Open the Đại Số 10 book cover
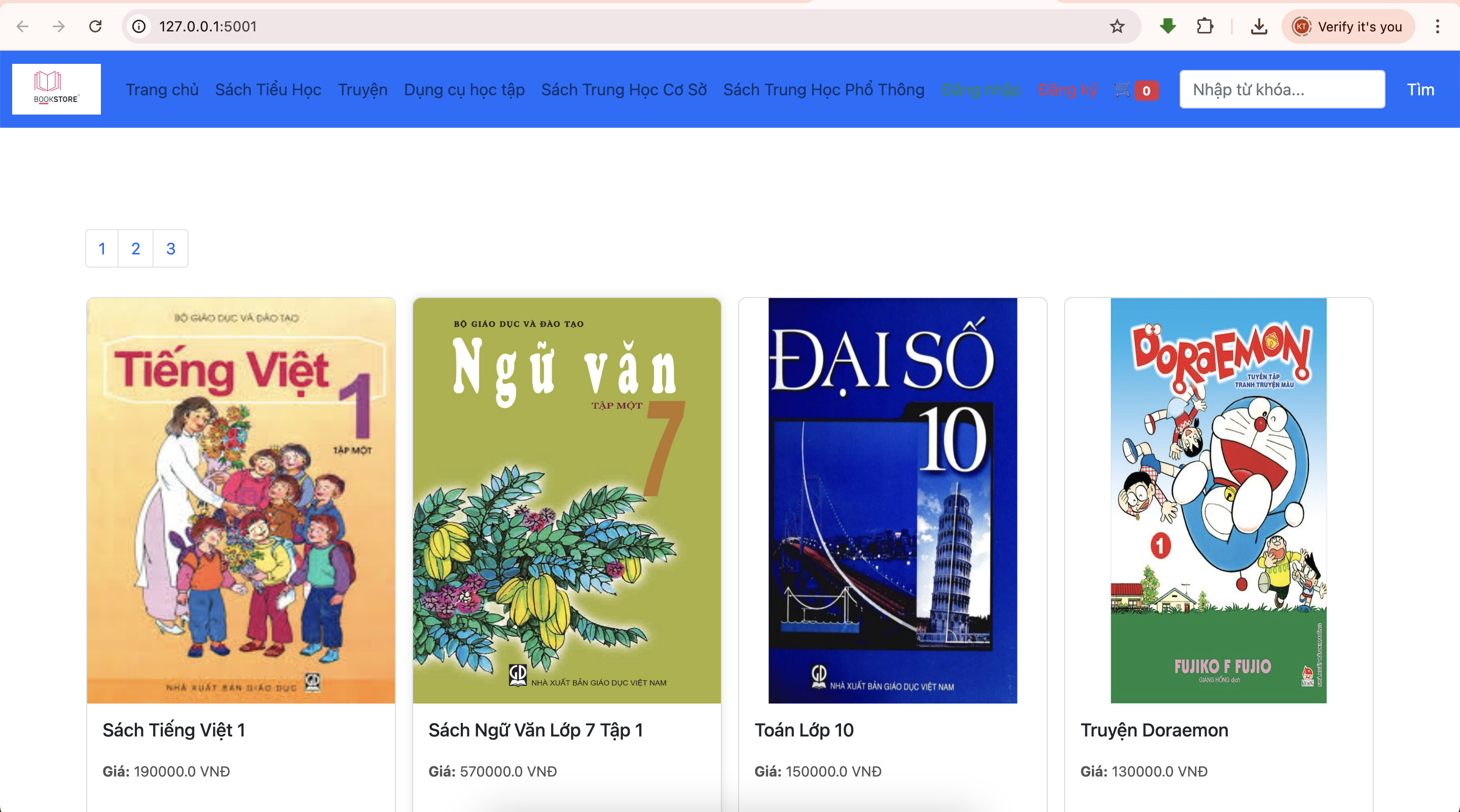This screenshot has height=812, width=1460. [893, 501]
